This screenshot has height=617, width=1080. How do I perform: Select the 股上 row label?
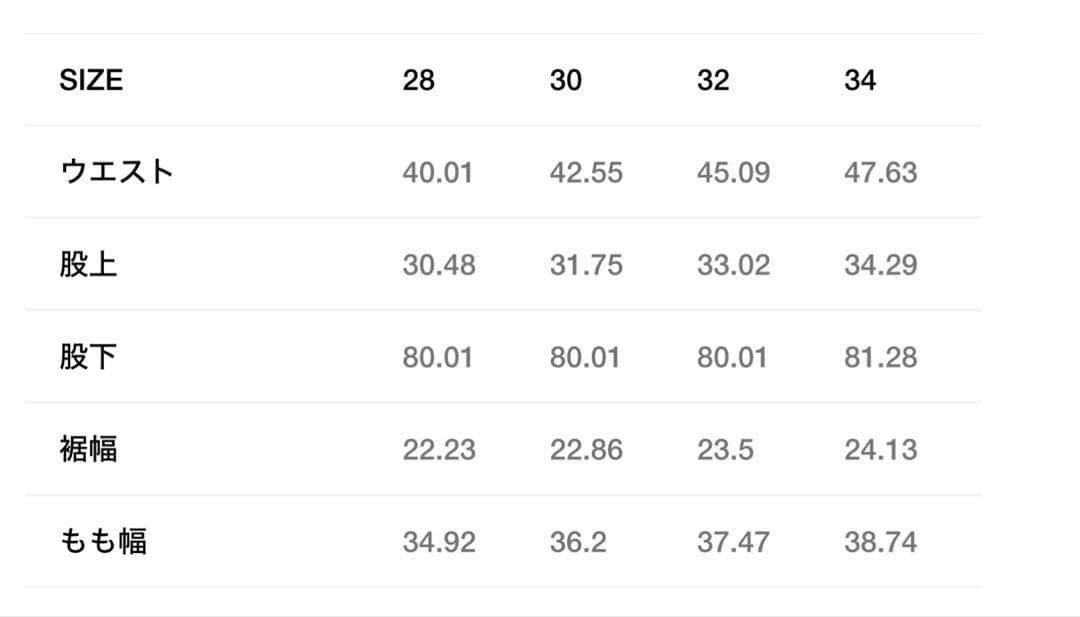88,265
